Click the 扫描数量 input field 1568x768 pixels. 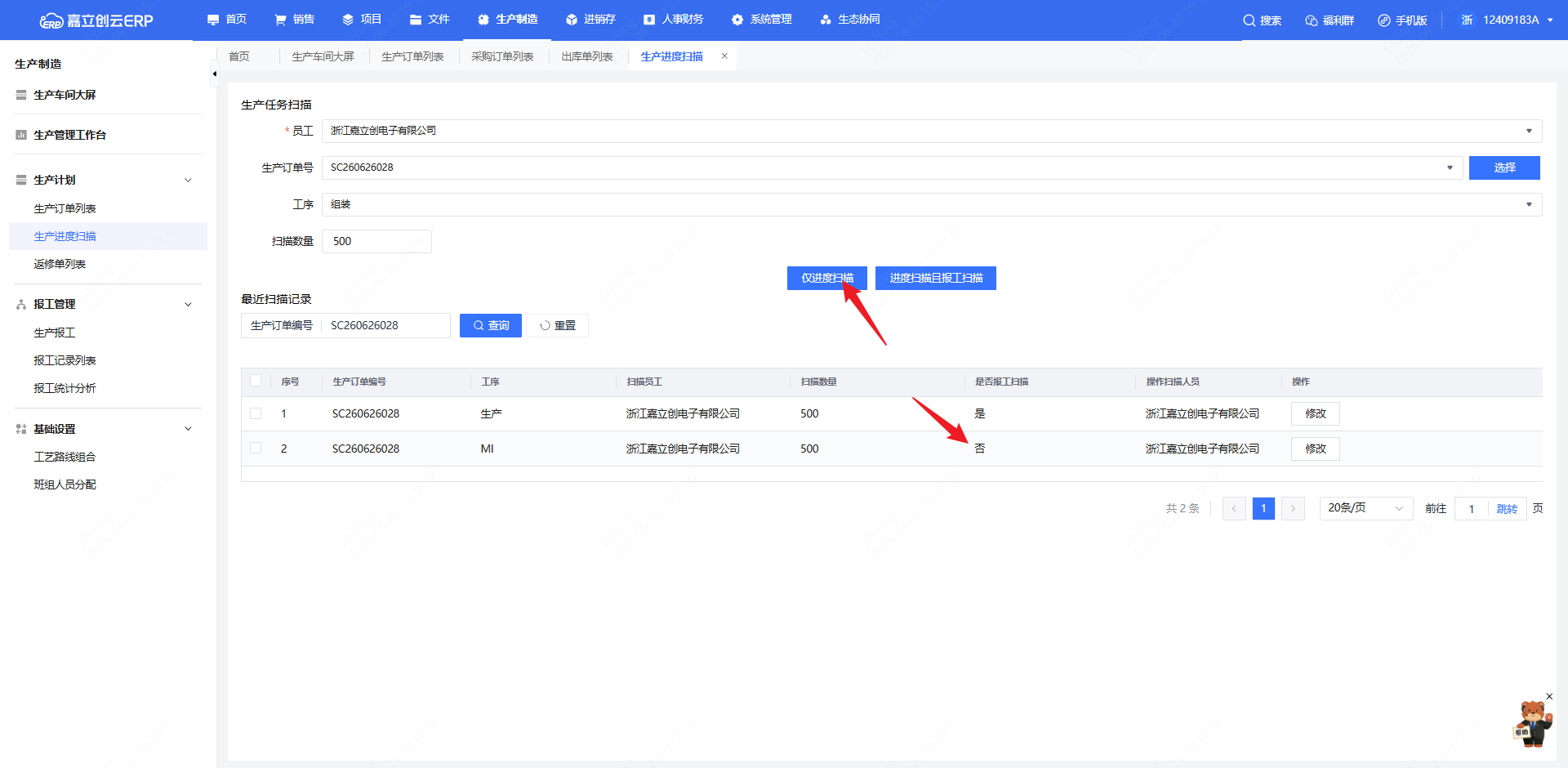pos(376,241)
